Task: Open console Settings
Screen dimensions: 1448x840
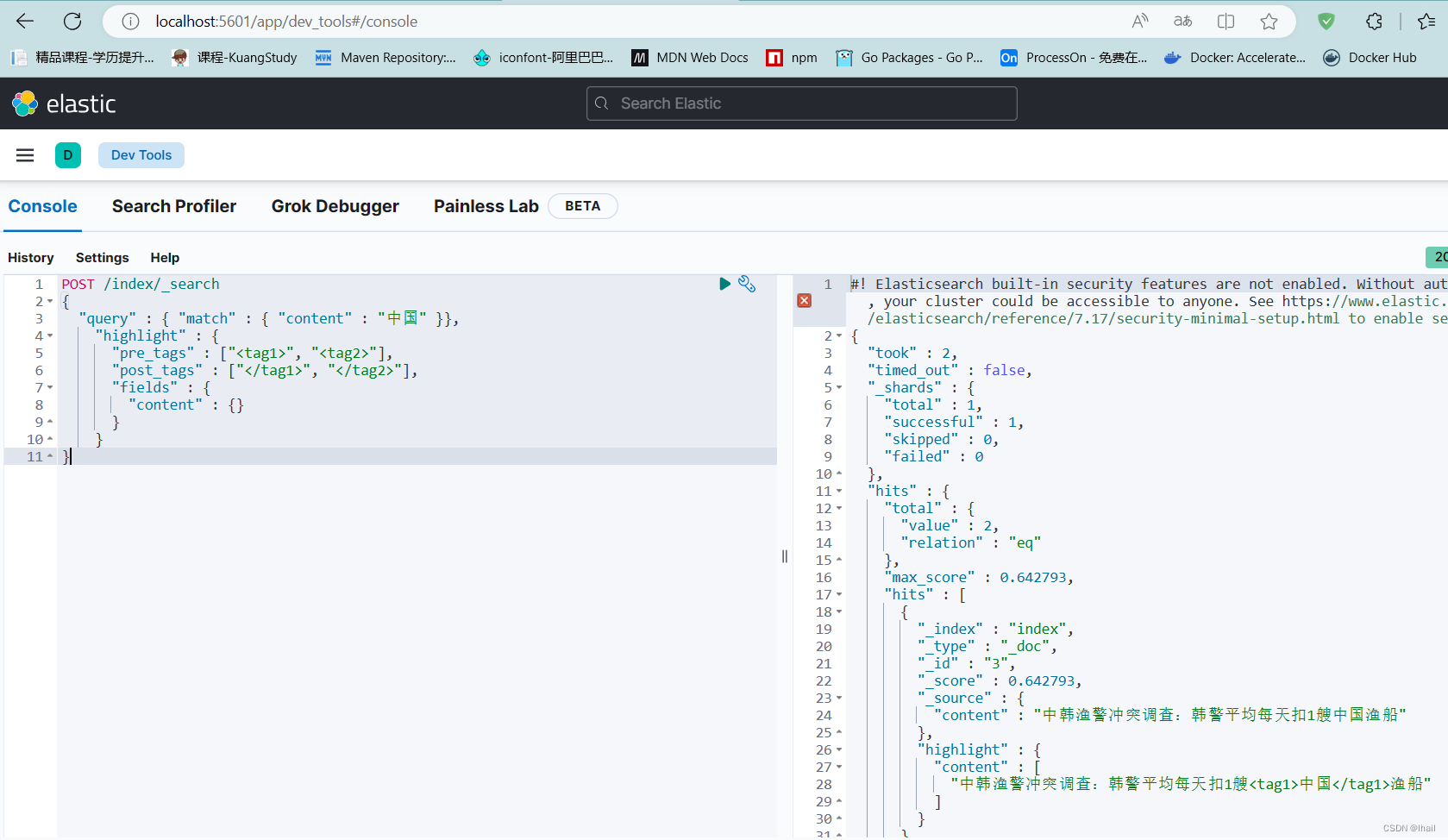Action: 103,258
